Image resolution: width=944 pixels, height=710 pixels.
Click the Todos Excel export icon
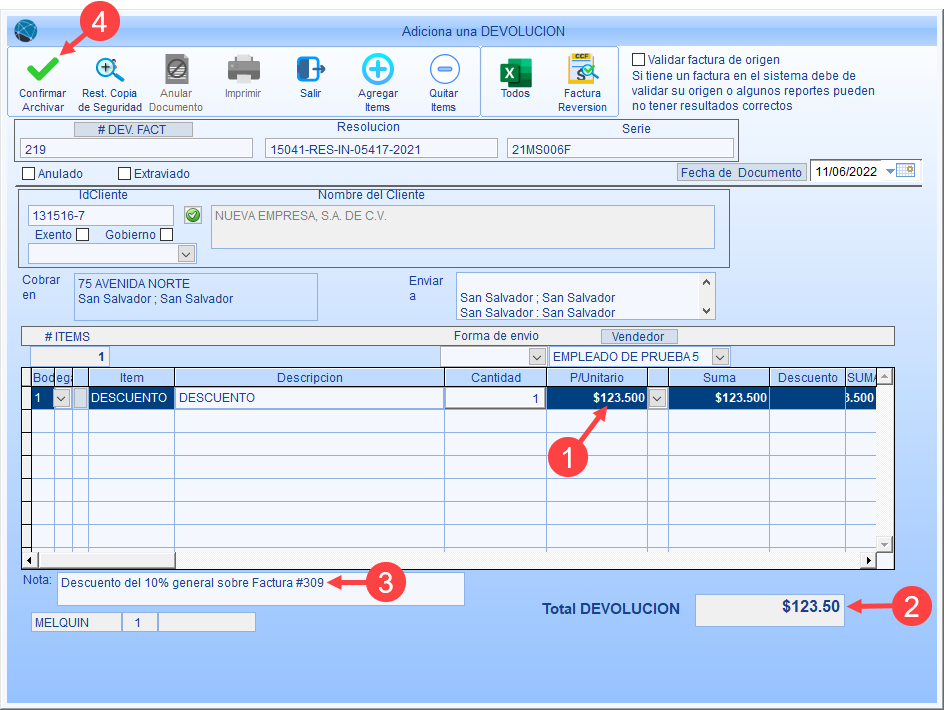[515, 72]
